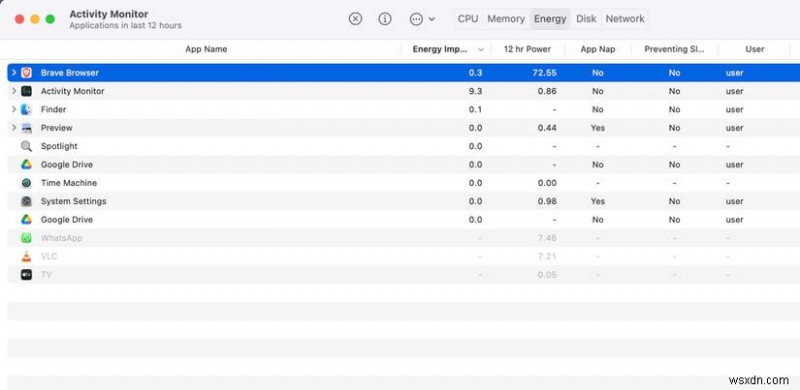Screen dimensions: 800x390
Task: Click the red close window button
Action: pos(19,19)
